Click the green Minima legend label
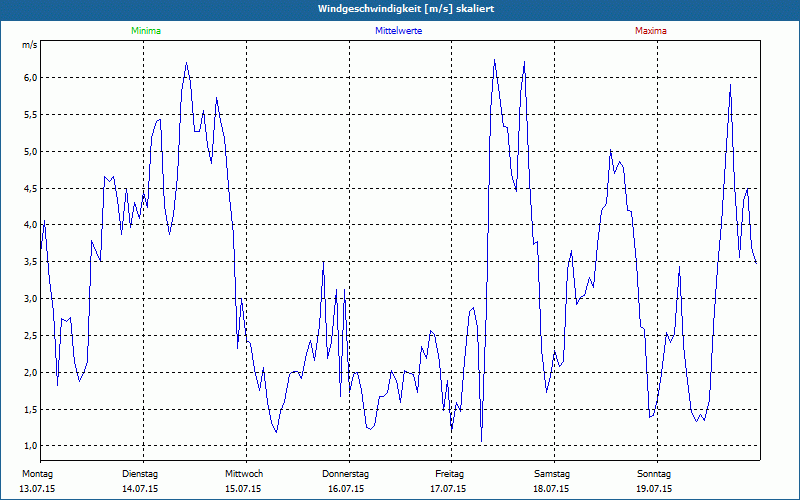This screenshot has height=500, width=800. pyautogui.click(x=146, y=31)
